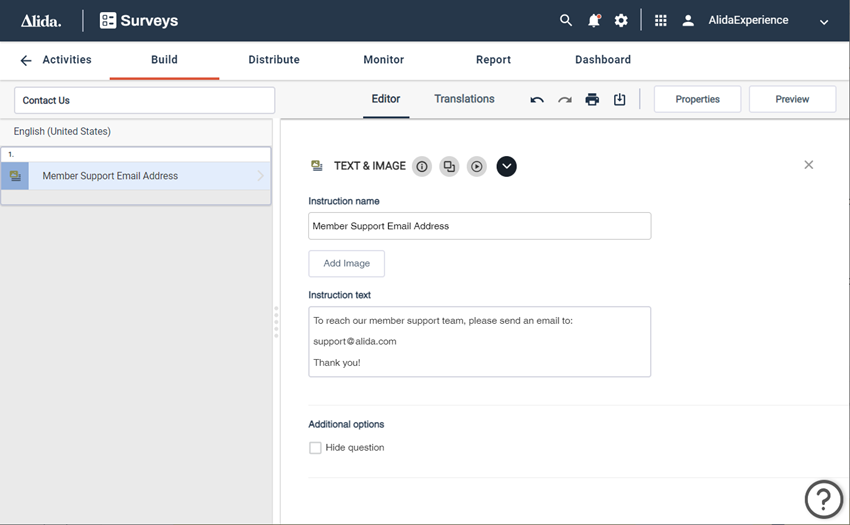Click the Instruction name input field
Image resolution: width=850 pixels, height=525 pixels.
point(479,226)
